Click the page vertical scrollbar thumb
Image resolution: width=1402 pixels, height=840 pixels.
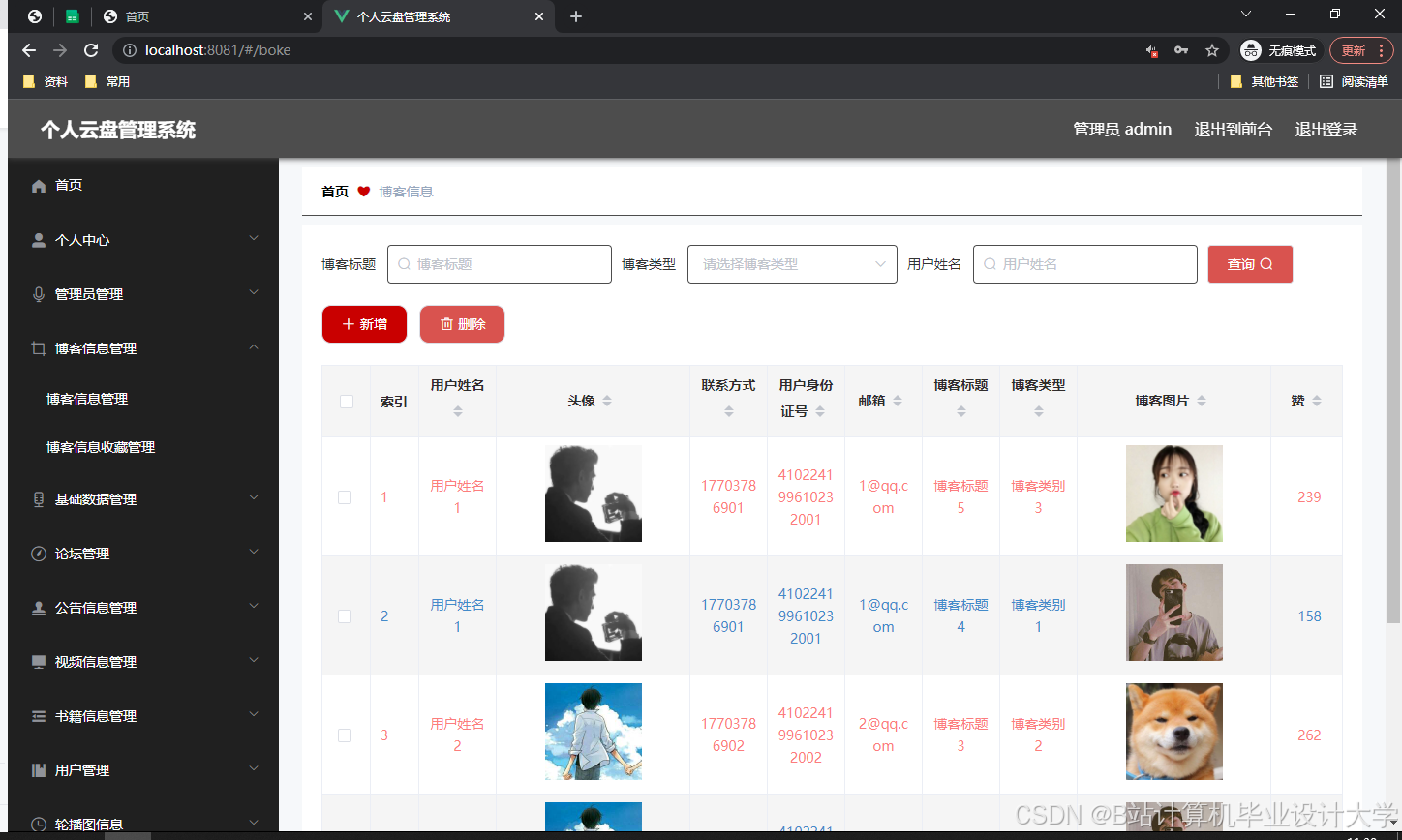click(1394, 390)
